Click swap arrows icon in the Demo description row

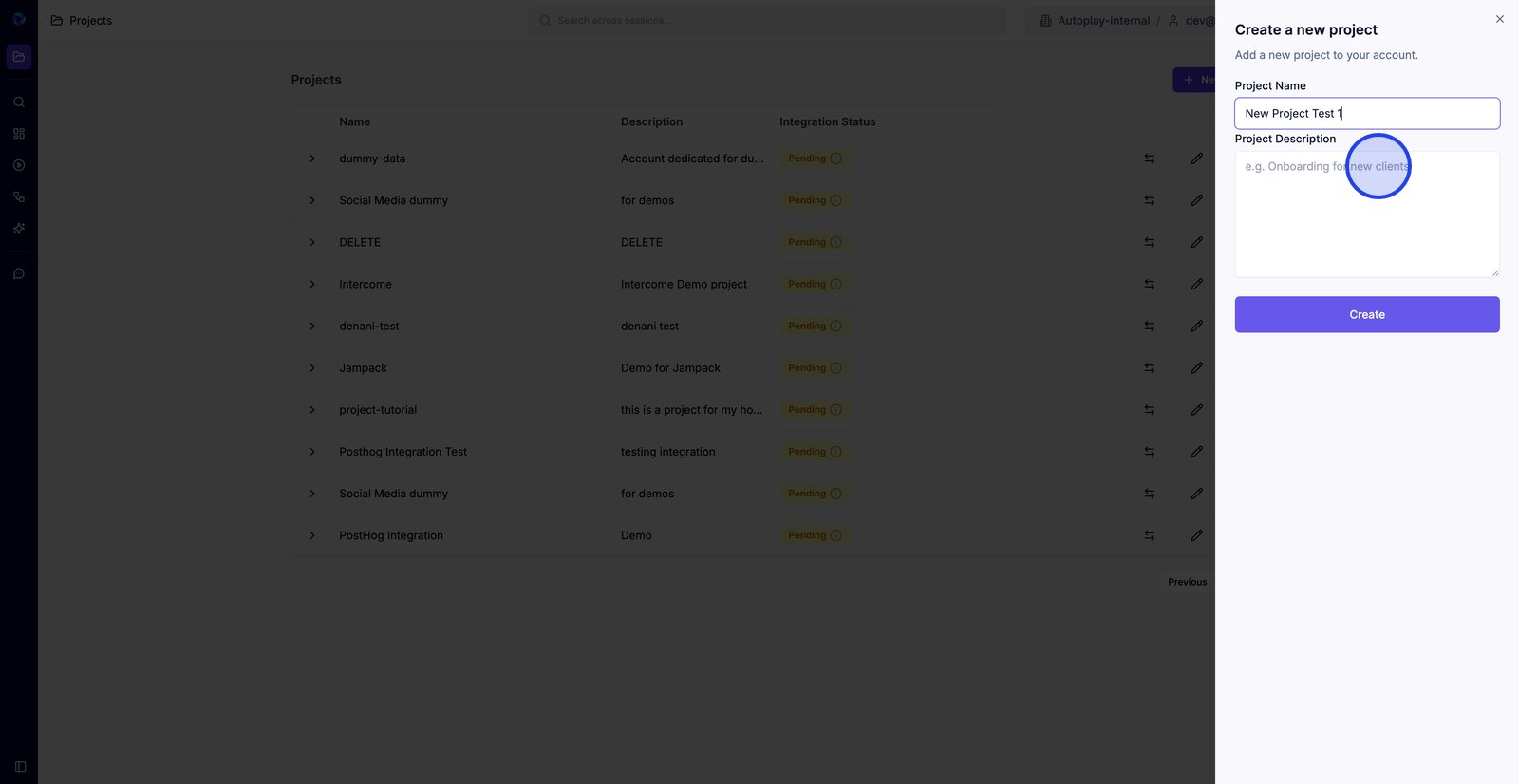tap(1149, 535)
